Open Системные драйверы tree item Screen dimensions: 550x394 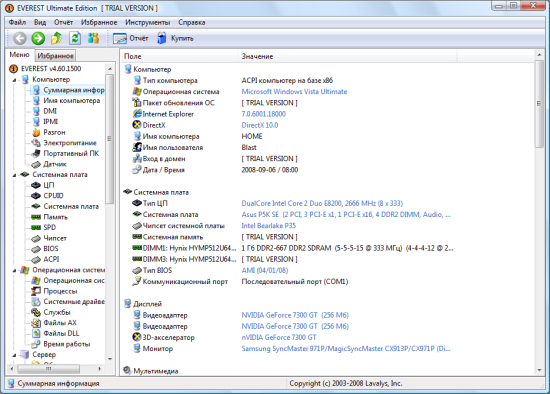pos(68,302)
